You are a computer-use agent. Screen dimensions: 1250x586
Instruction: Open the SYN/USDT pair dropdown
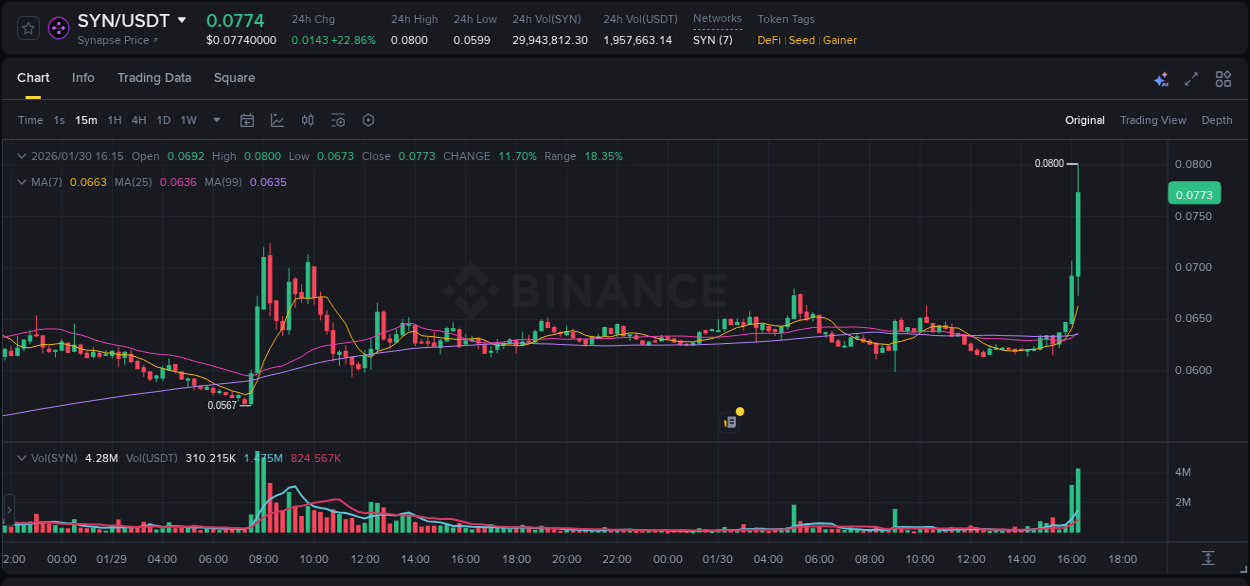point(182,20)
